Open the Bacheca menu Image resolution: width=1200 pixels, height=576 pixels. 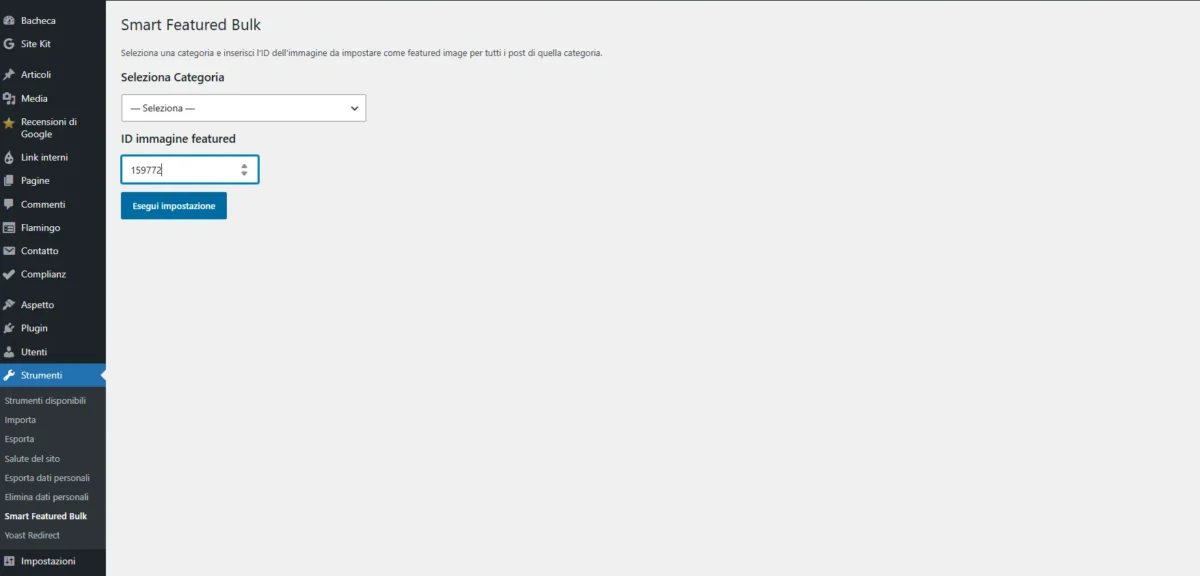(53, 21)
